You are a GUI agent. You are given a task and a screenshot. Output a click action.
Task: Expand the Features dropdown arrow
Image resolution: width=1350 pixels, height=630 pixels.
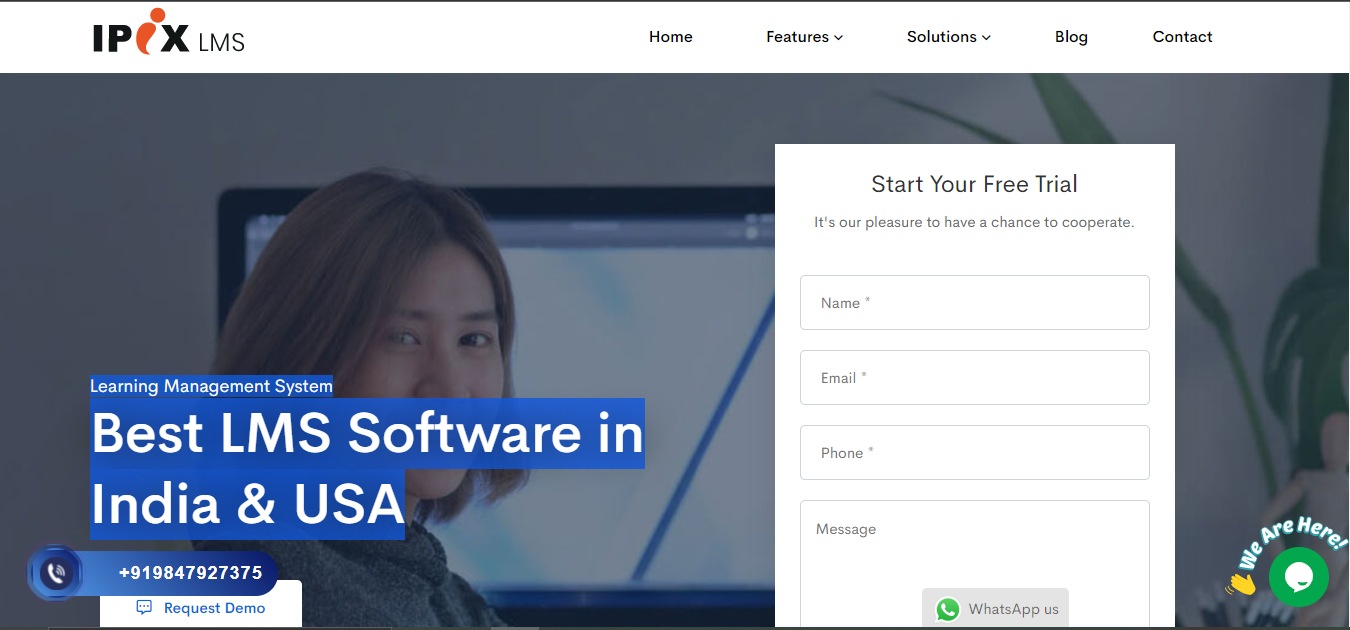click(x=838, y=38)
